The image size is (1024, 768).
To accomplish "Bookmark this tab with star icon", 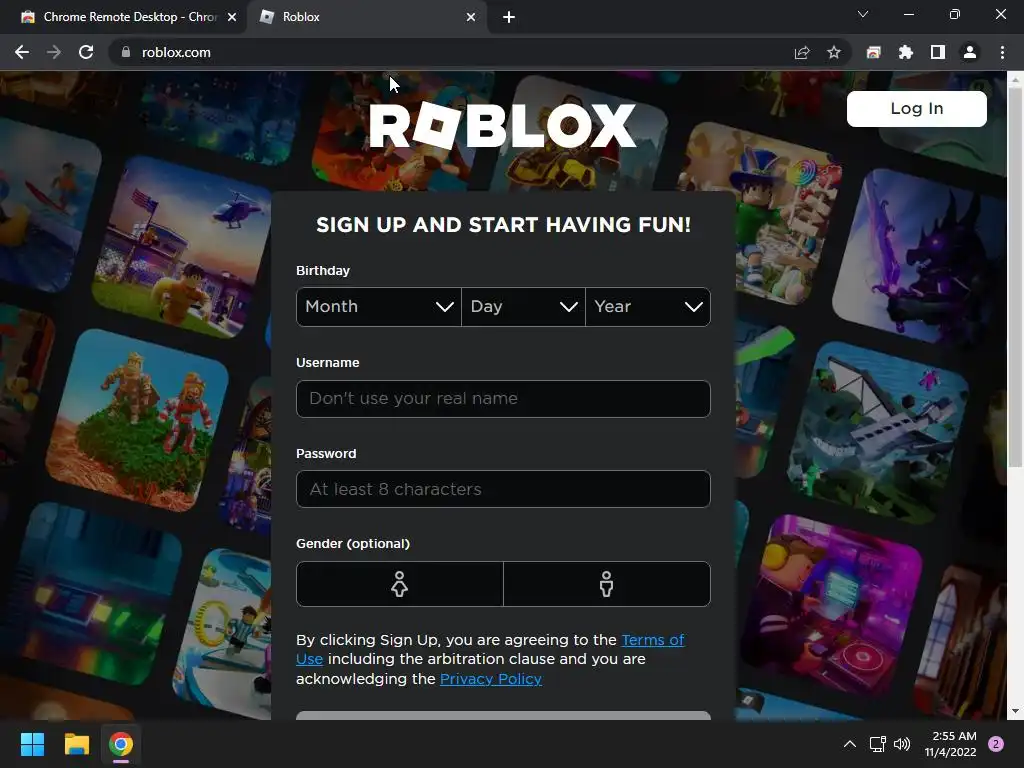I will point(834,52).
